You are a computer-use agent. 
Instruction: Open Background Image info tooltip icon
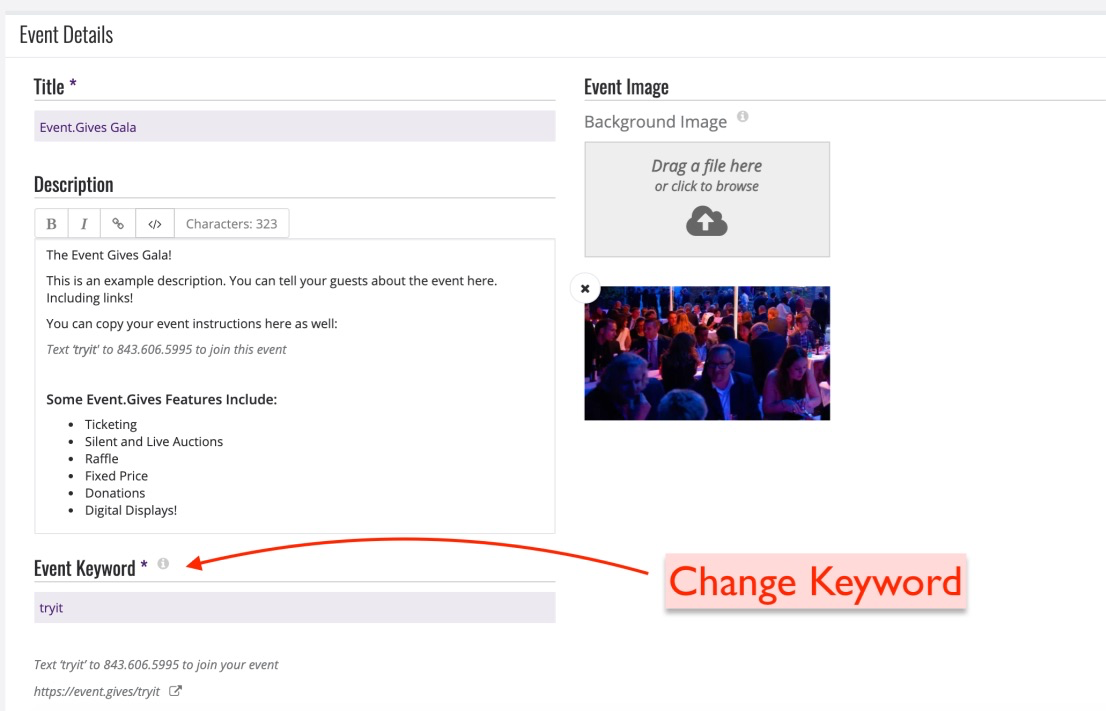point(743,116)
